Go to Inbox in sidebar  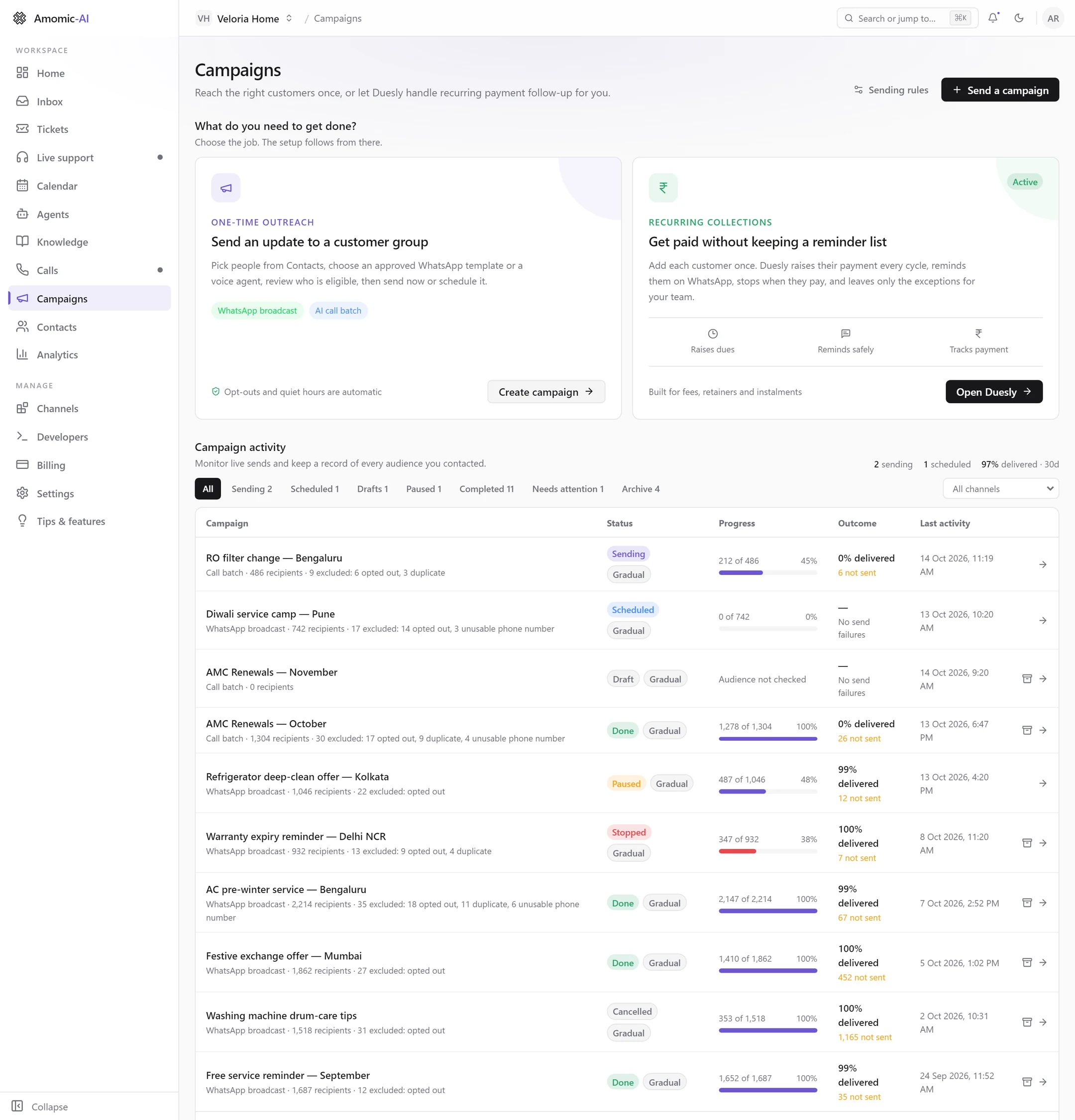[x=89, y=101]
